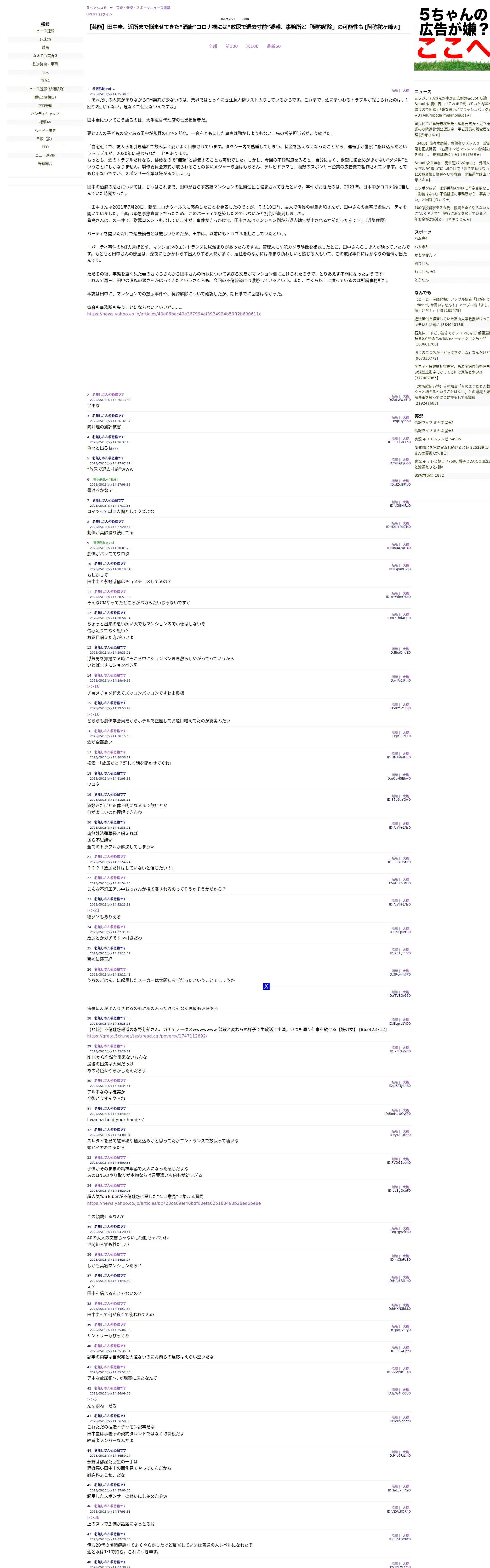This screenshot has height=1568, width=490.
Task: Follow the >>21 anchor in post 23
Action: point(93,910)
